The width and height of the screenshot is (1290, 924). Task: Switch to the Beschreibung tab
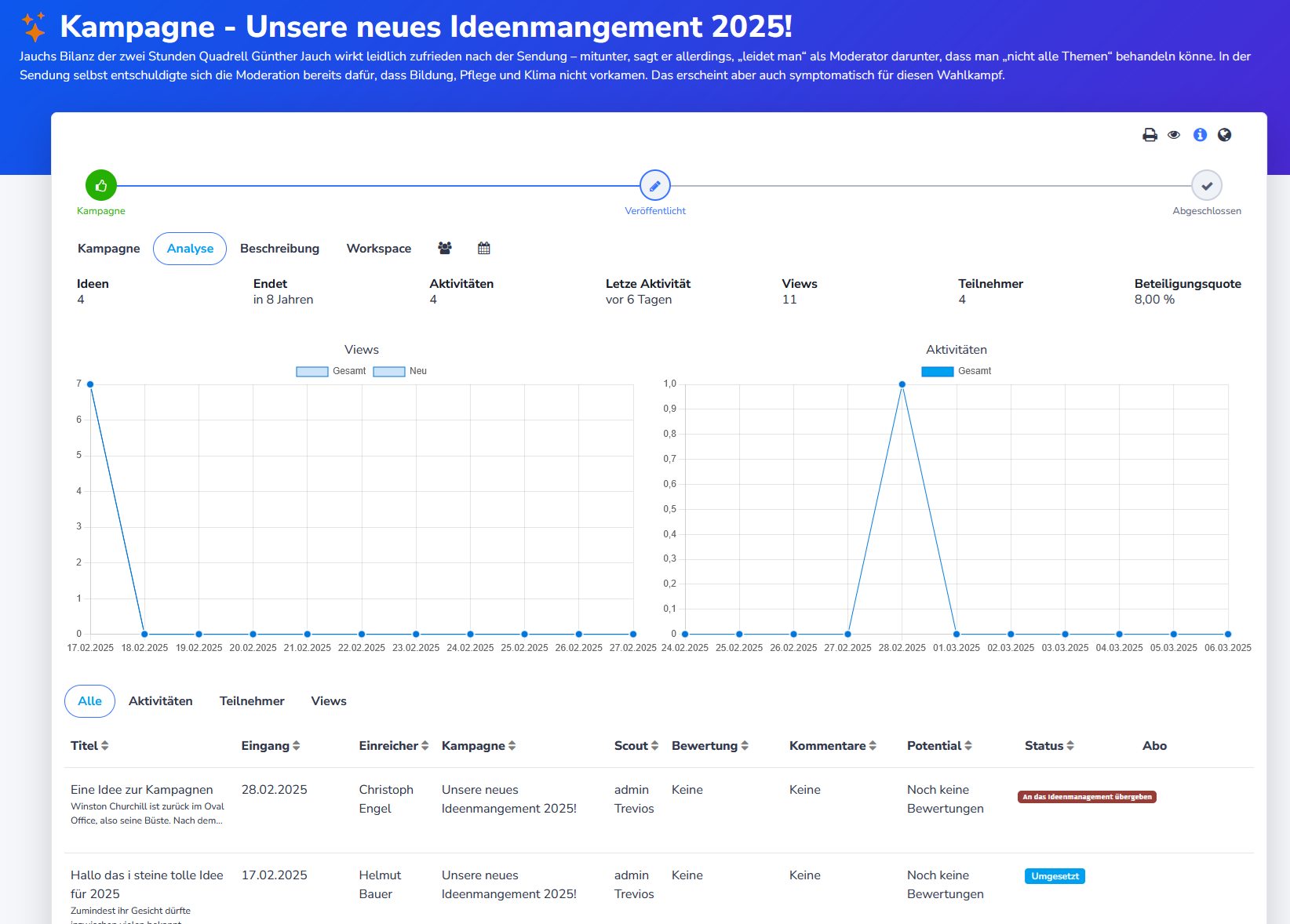tap(279, 248)
